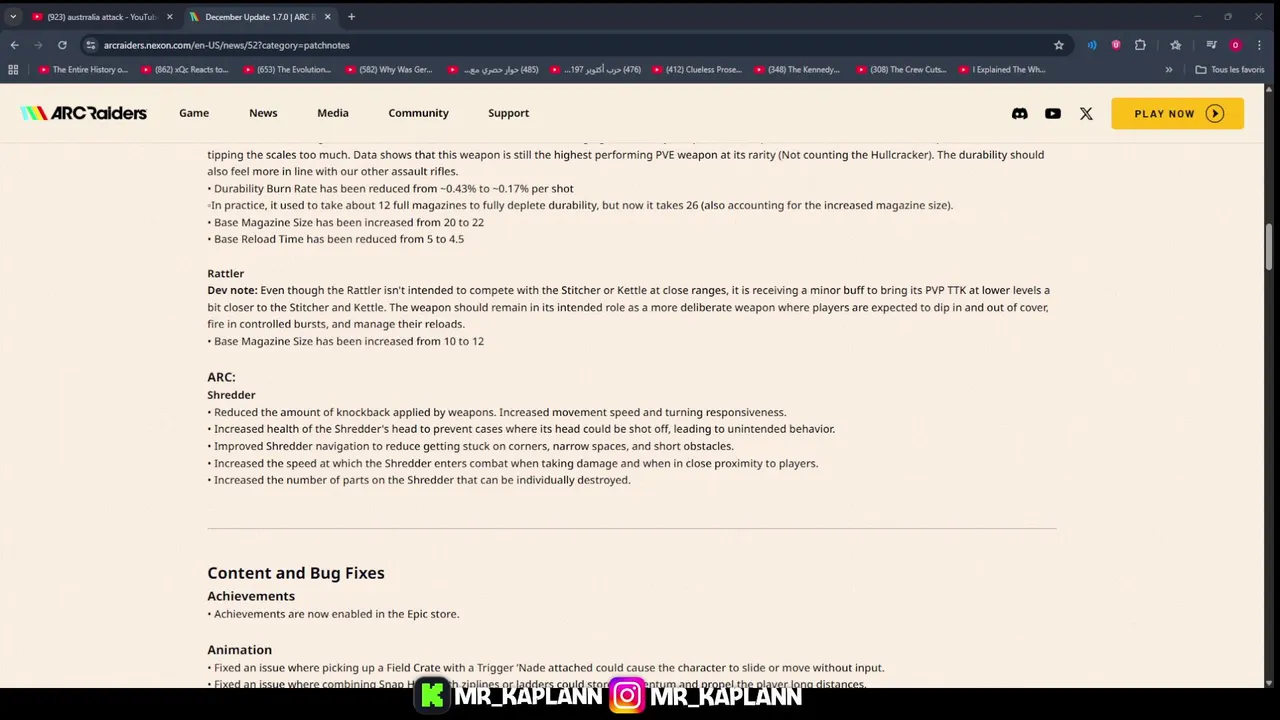Switch to the 'australia attack - YouTube' tab
The height and width of the screenshot is (720, 1280).
[x=102, y=17]
